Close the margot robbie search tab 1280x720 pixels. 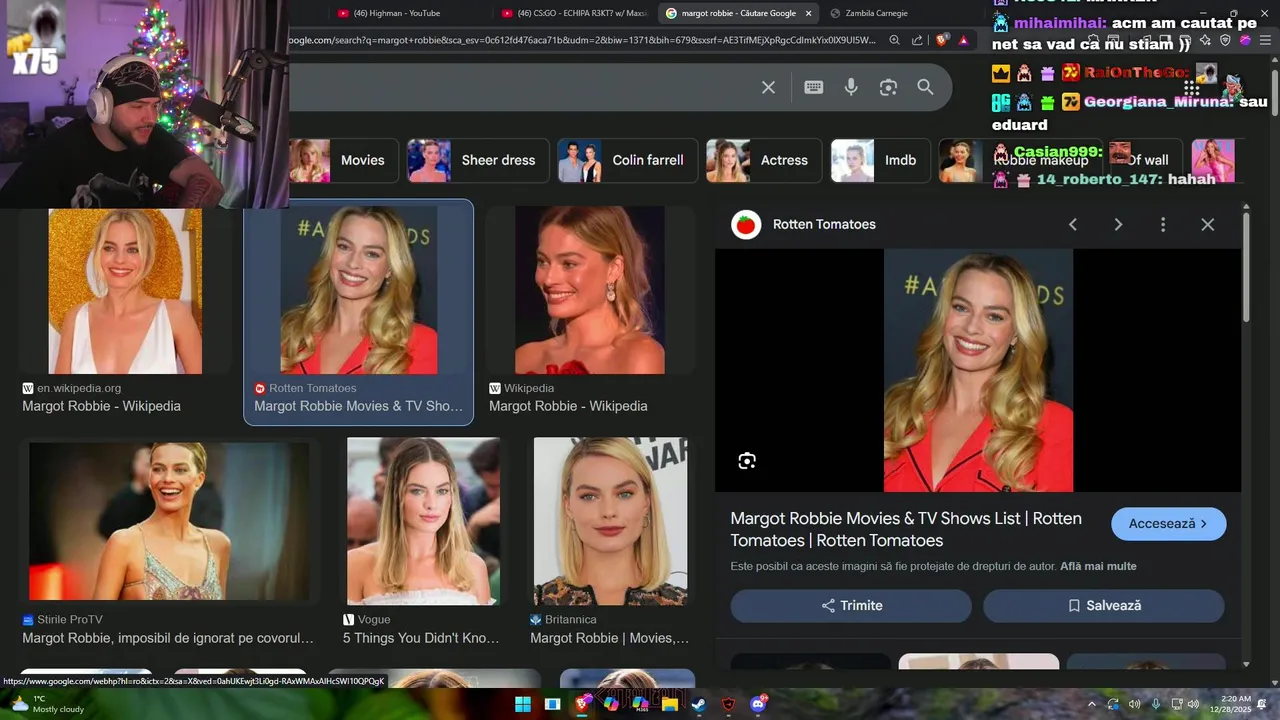click(808, 13)
